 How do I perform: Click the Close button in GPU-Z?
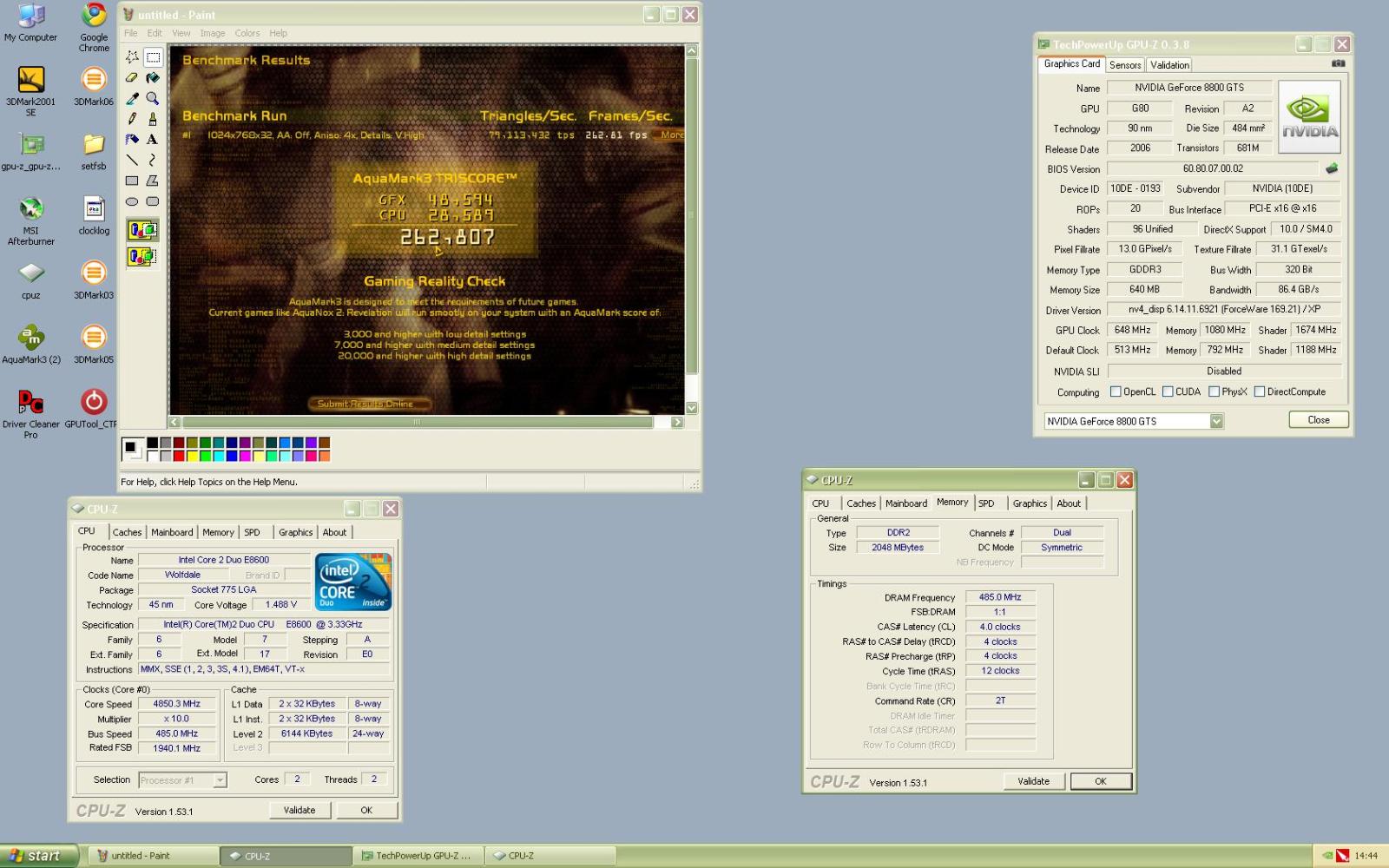coord(1319,420)
